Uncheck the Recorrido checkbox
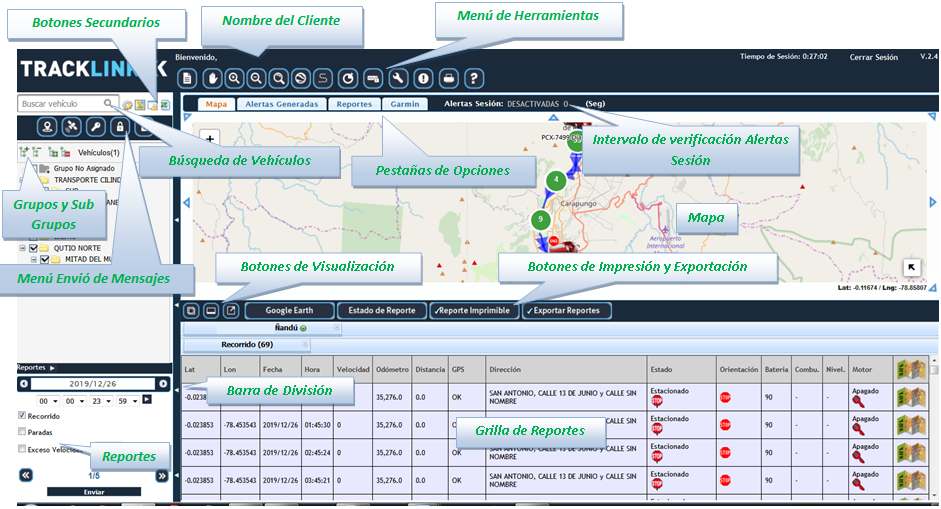 tap(23, 415)
